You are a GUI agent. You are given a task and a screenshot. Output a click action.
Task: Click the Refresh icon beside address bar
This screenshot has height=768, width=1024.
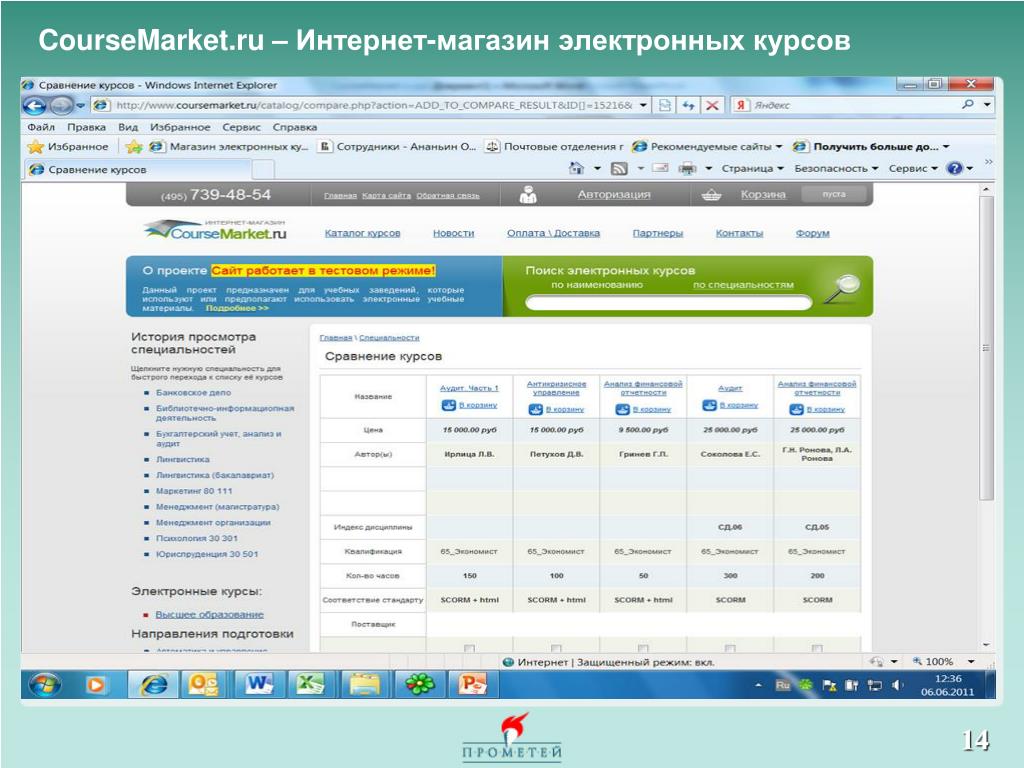(x=688, y=105)
